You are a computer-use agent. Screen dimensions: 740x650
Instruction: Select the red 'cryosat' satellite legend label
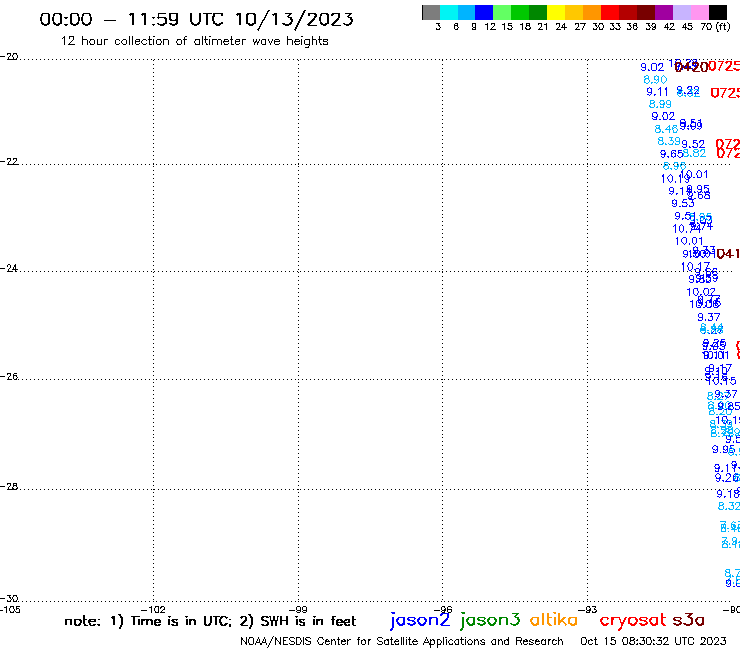(633, 620)
